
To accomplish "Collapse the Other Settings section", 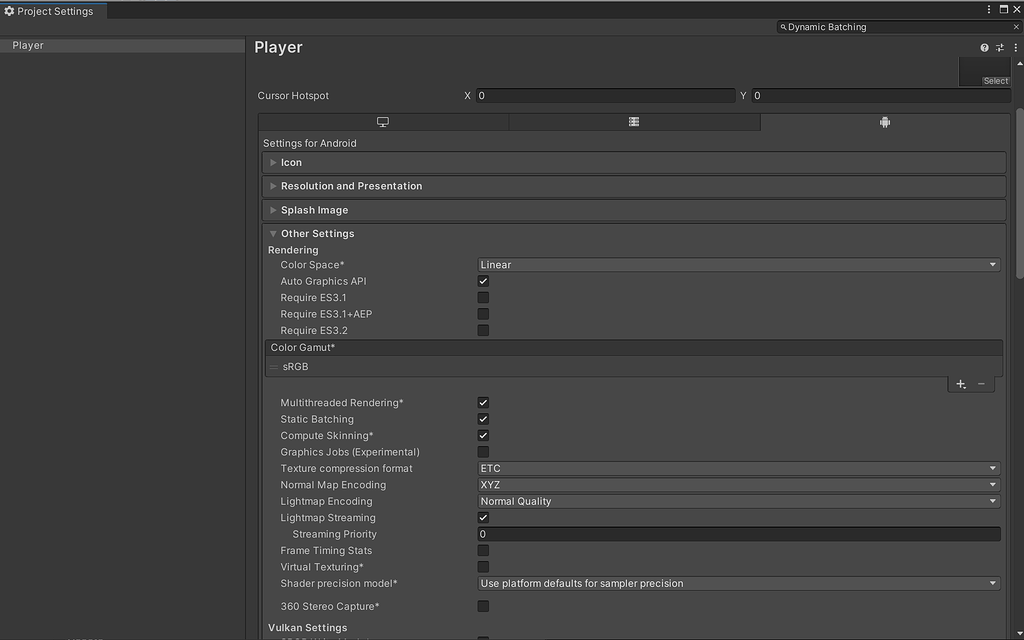I will (272, 233).
